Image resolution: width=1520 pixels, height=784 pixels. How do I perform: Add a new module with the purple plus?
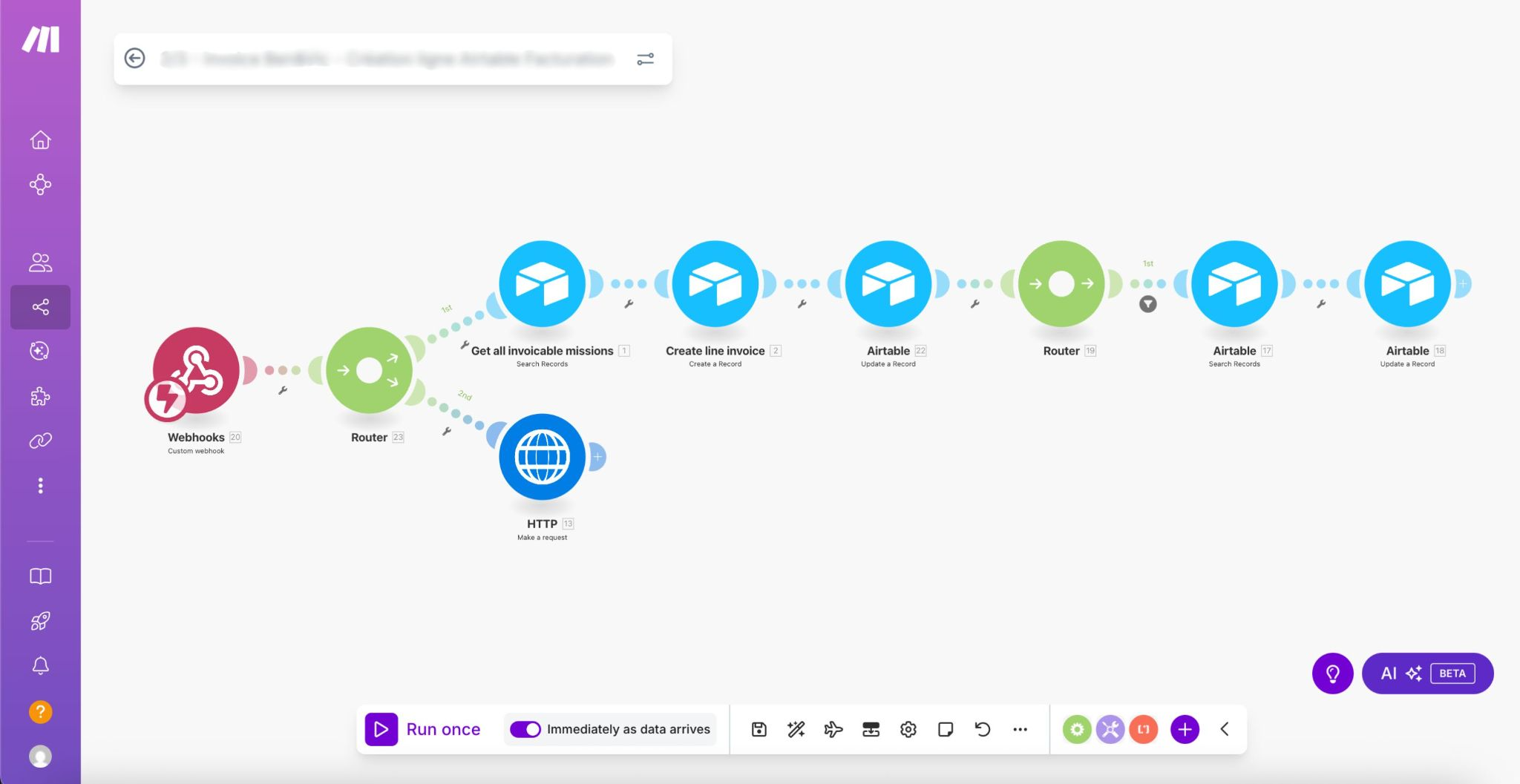(x=1184, y=729)
